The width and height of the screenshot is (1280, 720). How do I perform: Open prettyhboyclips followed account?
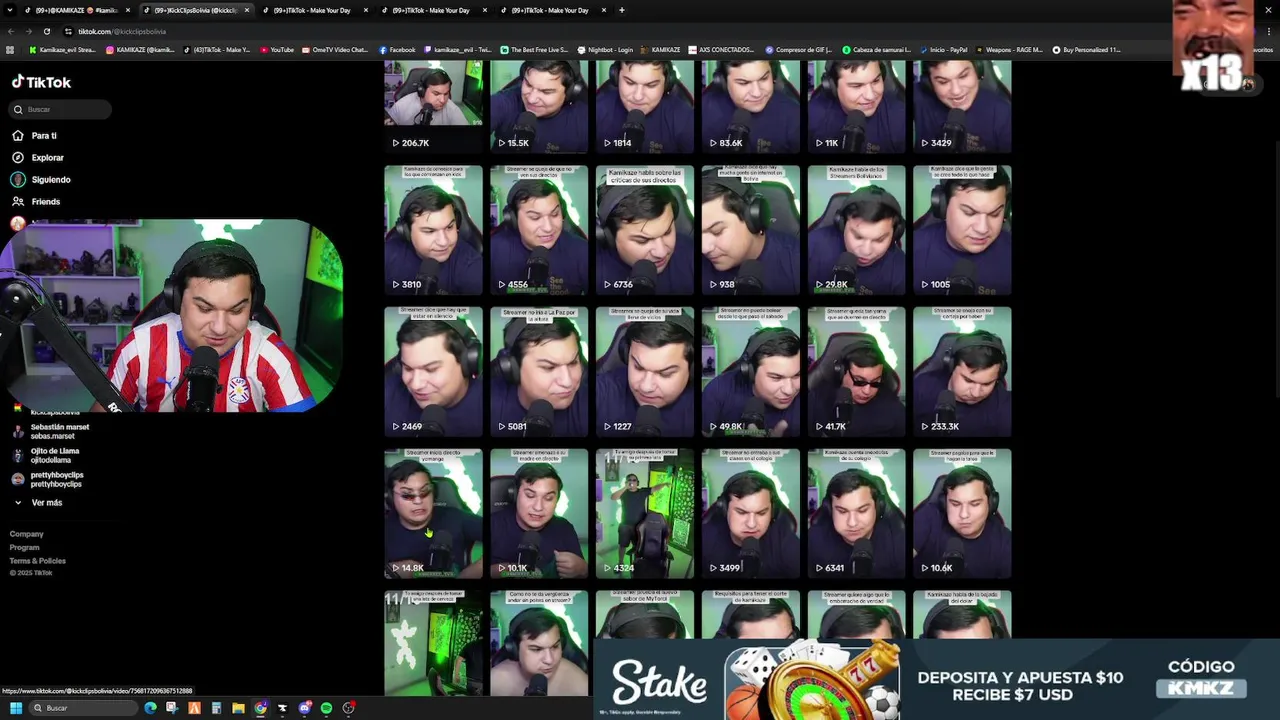coord(47,479)
